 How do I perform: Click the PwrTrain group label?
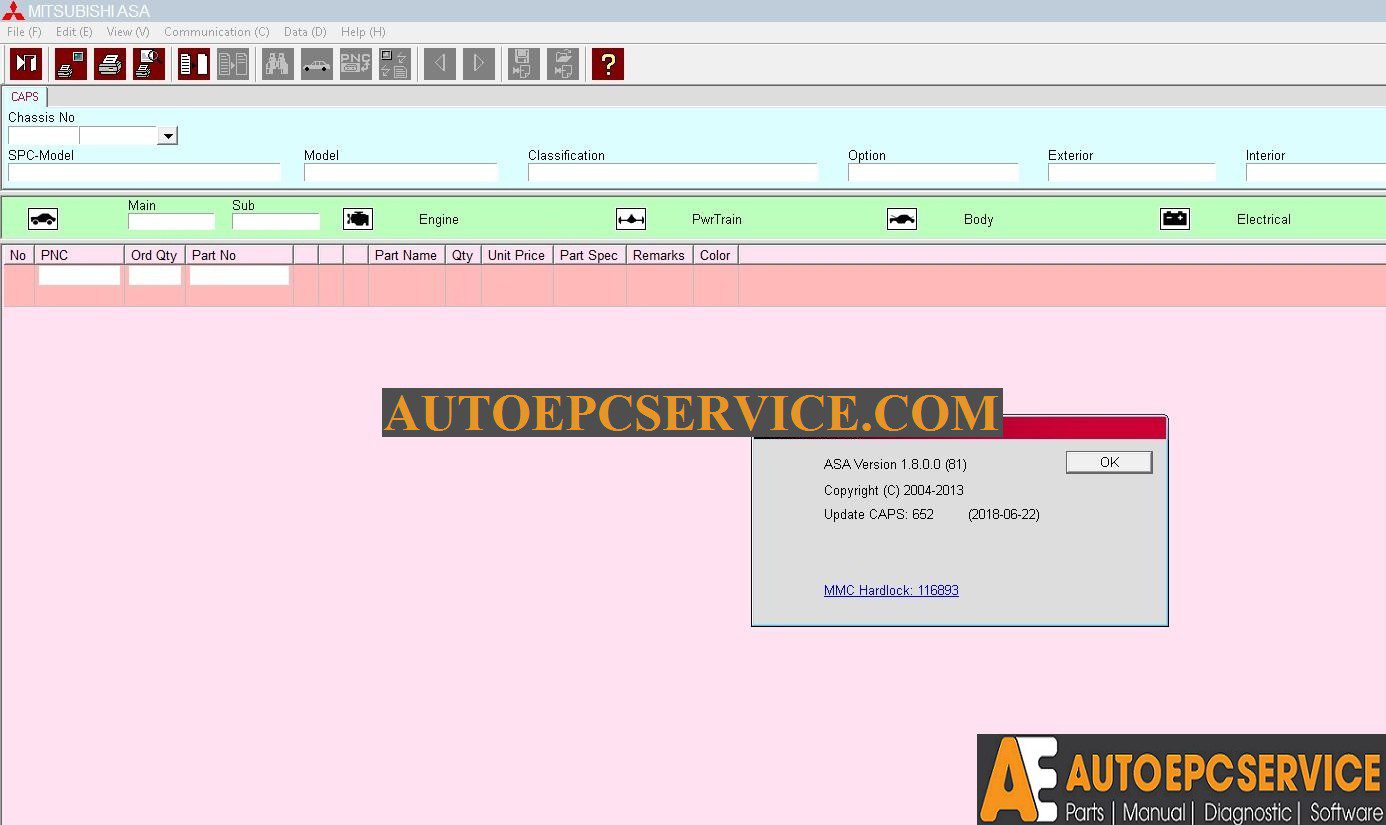tap(717, 219)
